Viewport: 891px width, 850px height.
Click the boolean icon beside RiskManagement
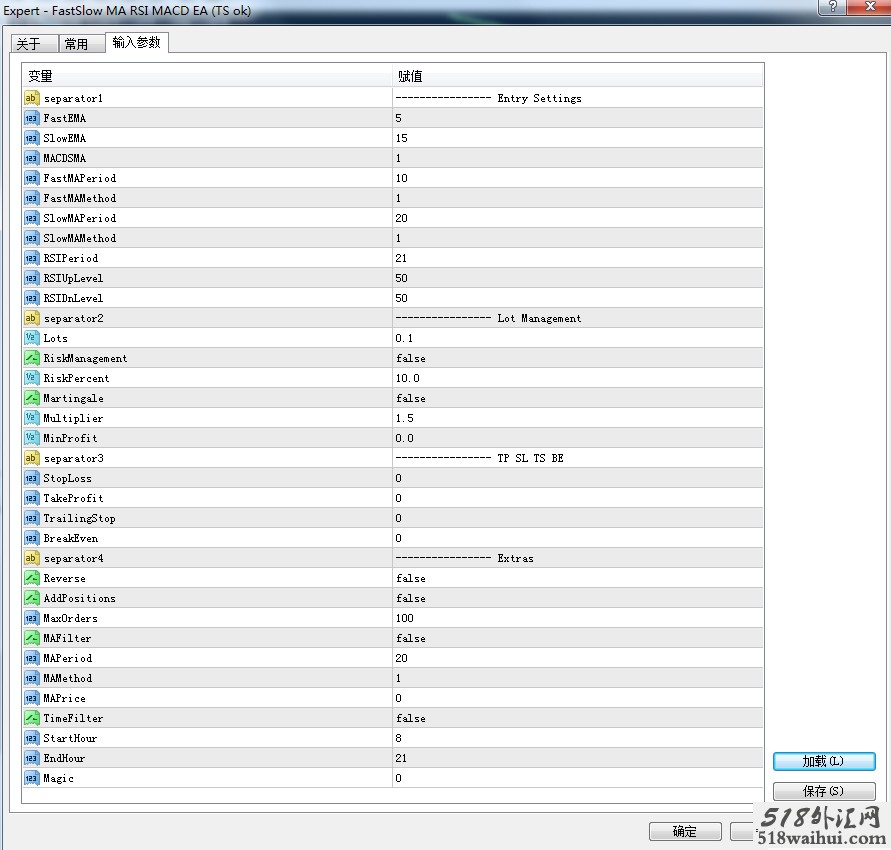tap(32, 358)
